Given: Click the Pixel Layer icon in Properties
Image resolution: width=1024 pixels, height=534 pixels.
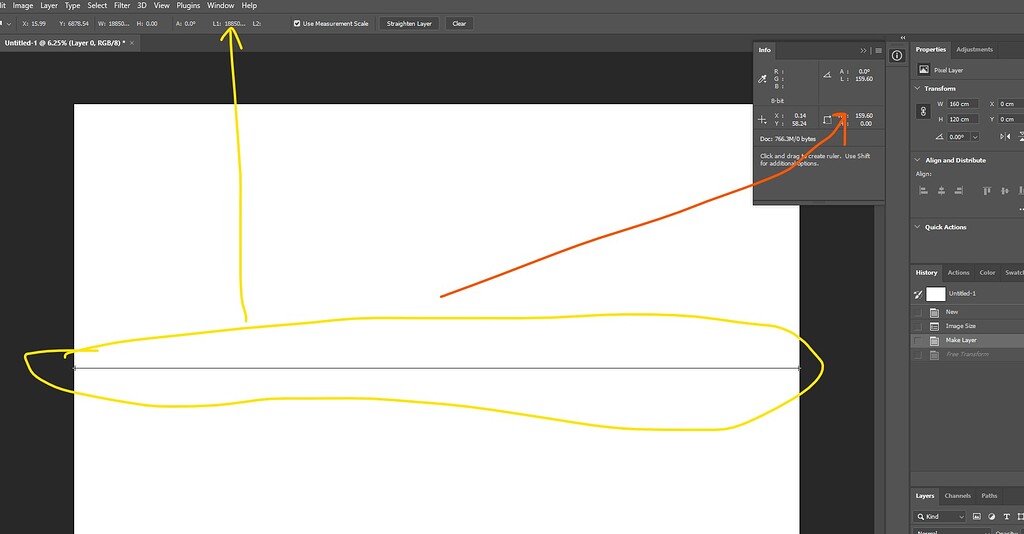Looking at the screenshot, I should (923, 69).
